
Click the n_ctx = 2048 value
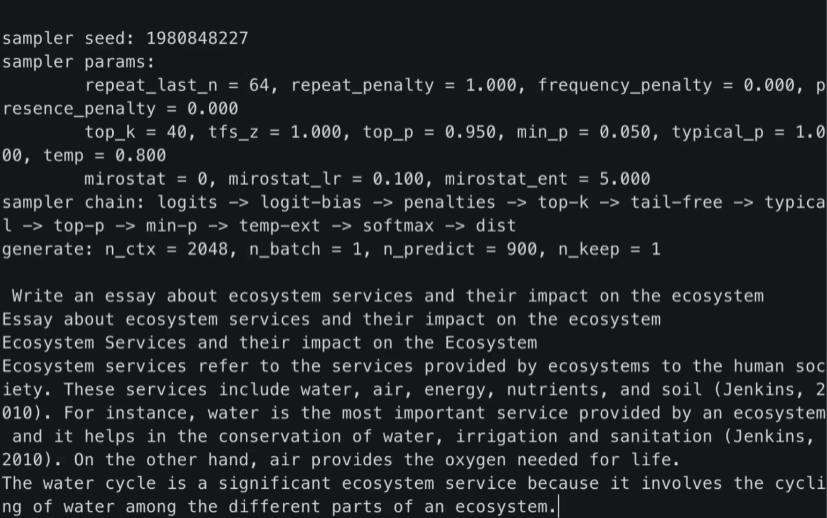[166, 249]
